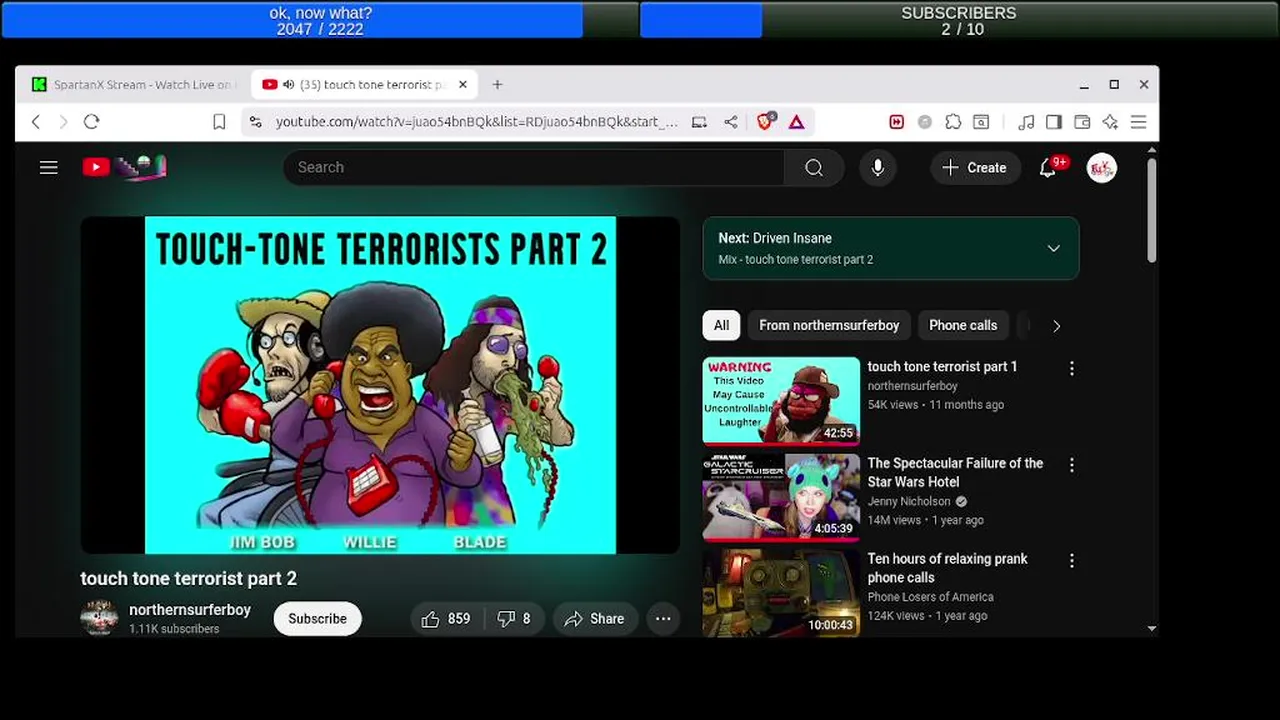Open YouTube guide hamburger menu
Screen dimensions: 1280x720
49,168
